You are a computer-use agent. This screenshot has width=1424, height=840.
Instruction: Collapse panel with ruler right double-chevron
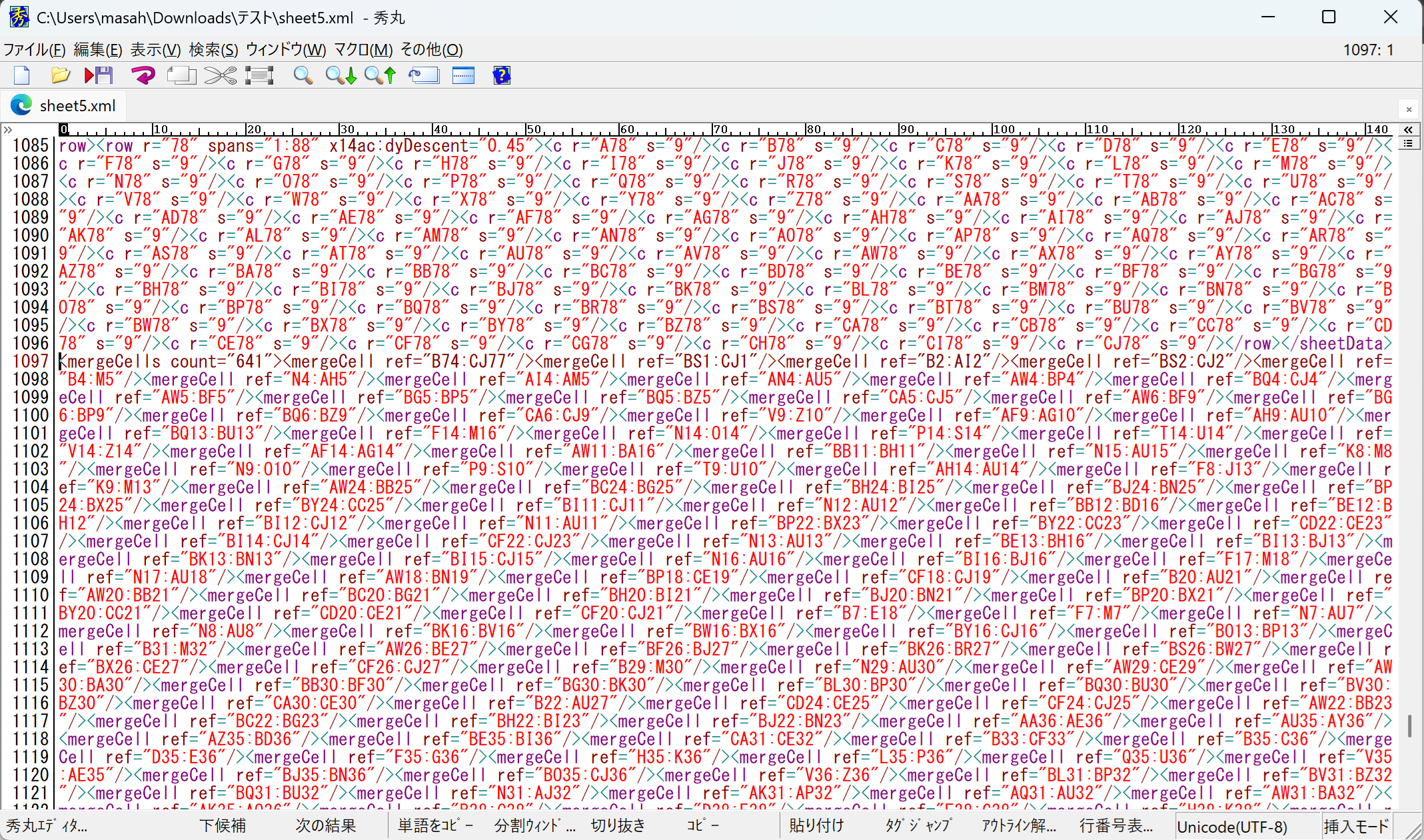pyautogui.click(x=1408, y=129)
